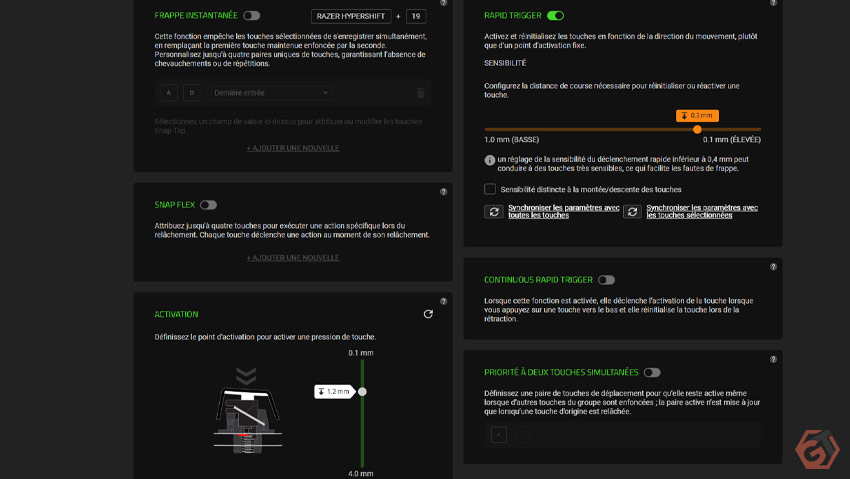This screenshot has height=479, width=850.
Task: Click the Rapid Trigger sensitivity slider handle
Action: tap(697, 130)
